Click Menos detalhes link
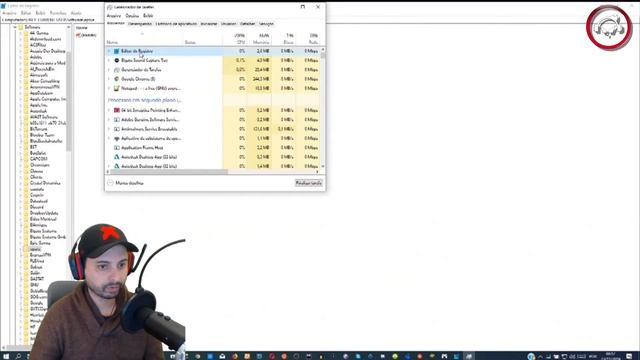 [x=129, y=183]
